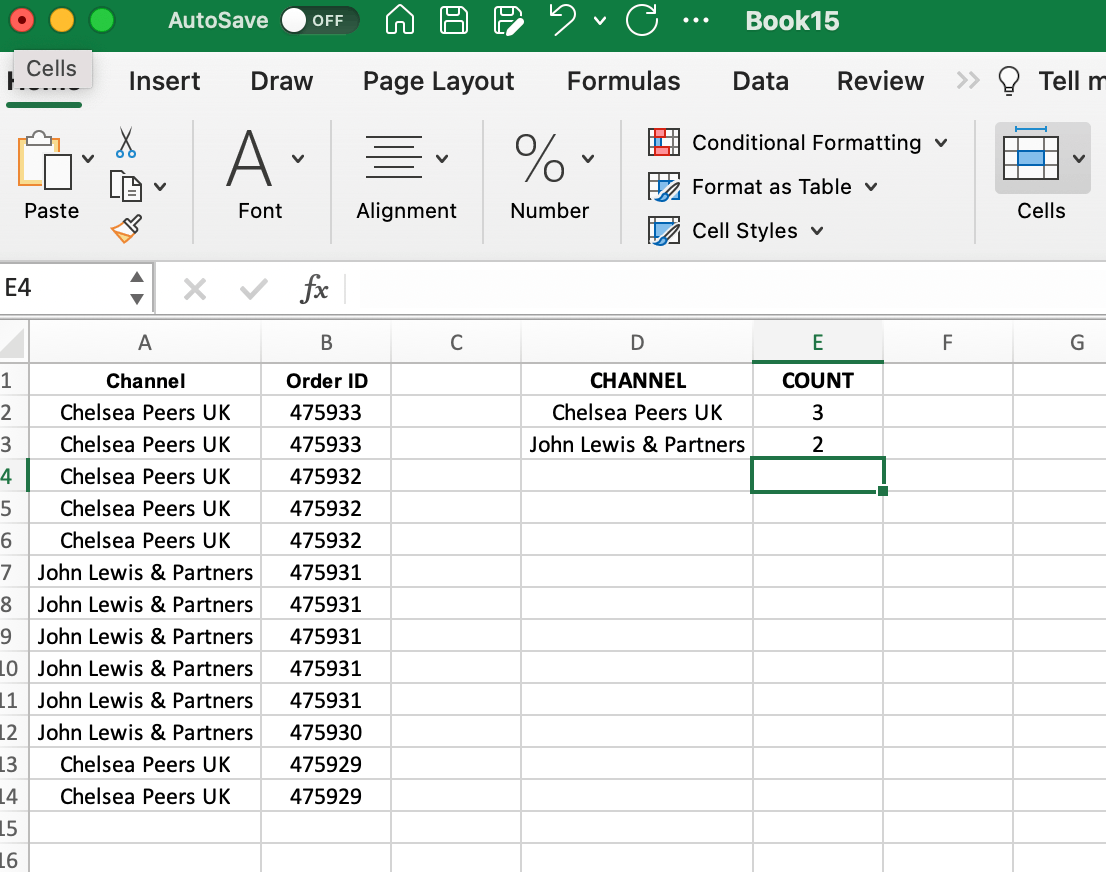This screenshot has height=872, width=1106.
Task: Expand the Paste options dropdown arrow
Action: [88, 159]
